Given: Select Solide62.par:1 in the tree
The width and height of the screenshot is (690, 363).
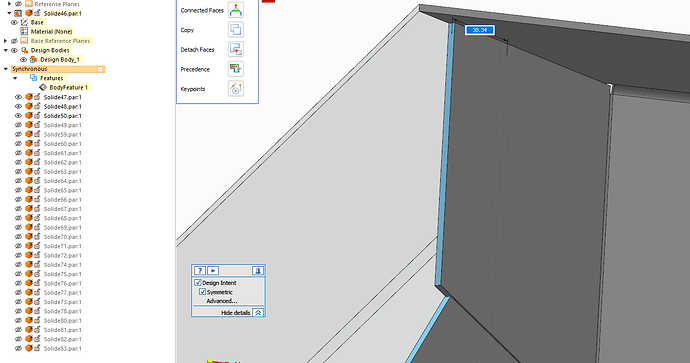Looking at the screenshot, I should (x=62, y=162).
